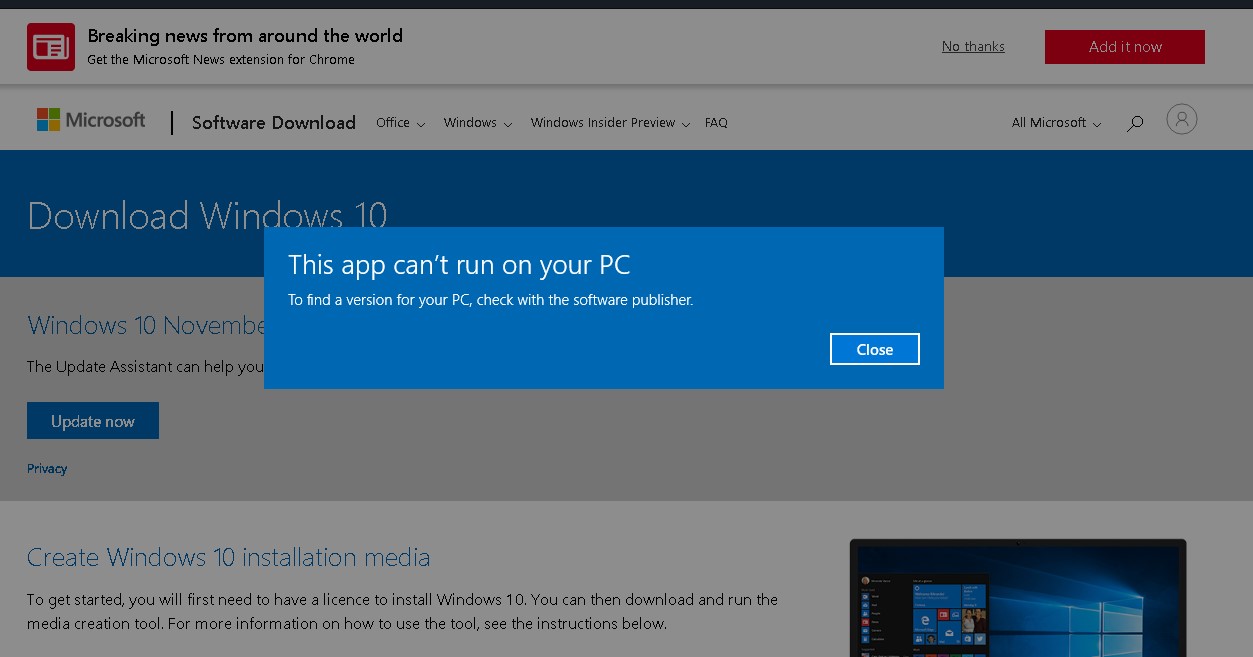Open the account sign-in avatar icon
The width and height of the screenshot is (1253, 657).
pyautogui.click(x=1181, y=120)
